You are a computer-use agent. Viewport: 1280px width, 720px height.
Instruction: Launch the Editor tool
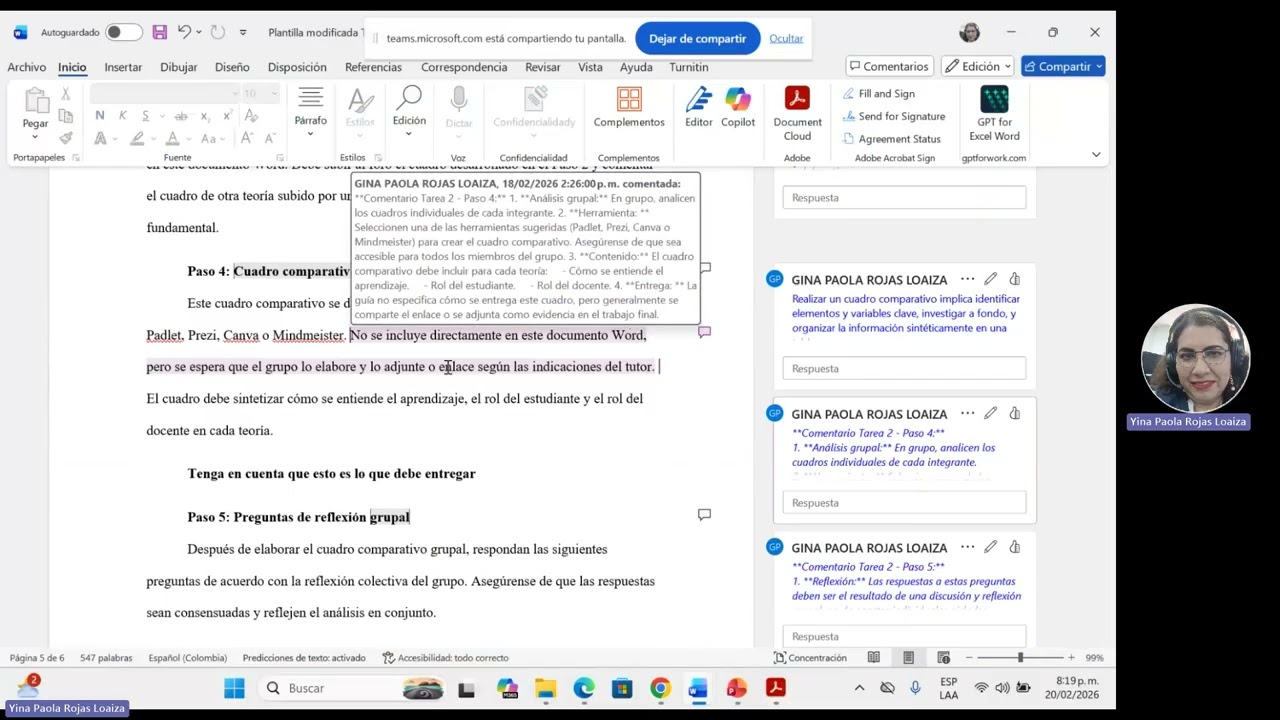[x=699, y=100]
